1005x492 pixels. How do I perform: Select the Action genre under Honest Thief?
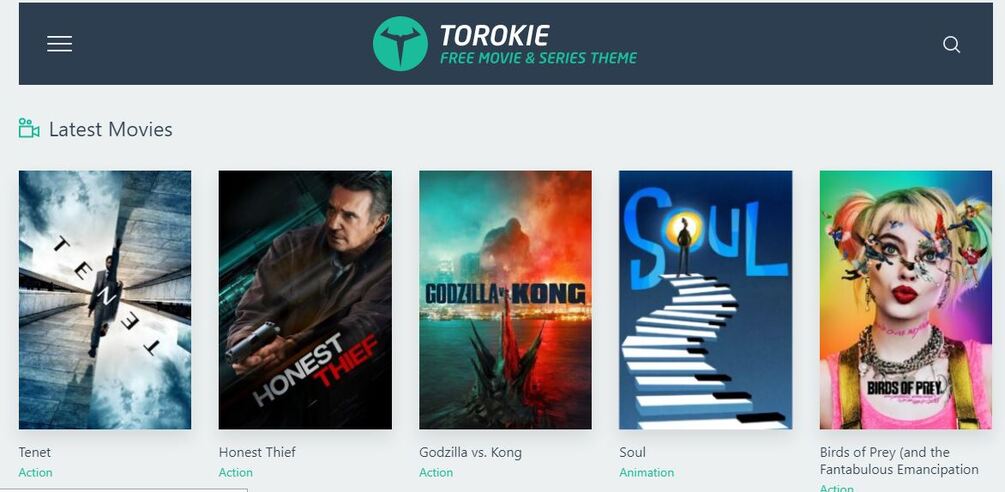coord(236,473)
